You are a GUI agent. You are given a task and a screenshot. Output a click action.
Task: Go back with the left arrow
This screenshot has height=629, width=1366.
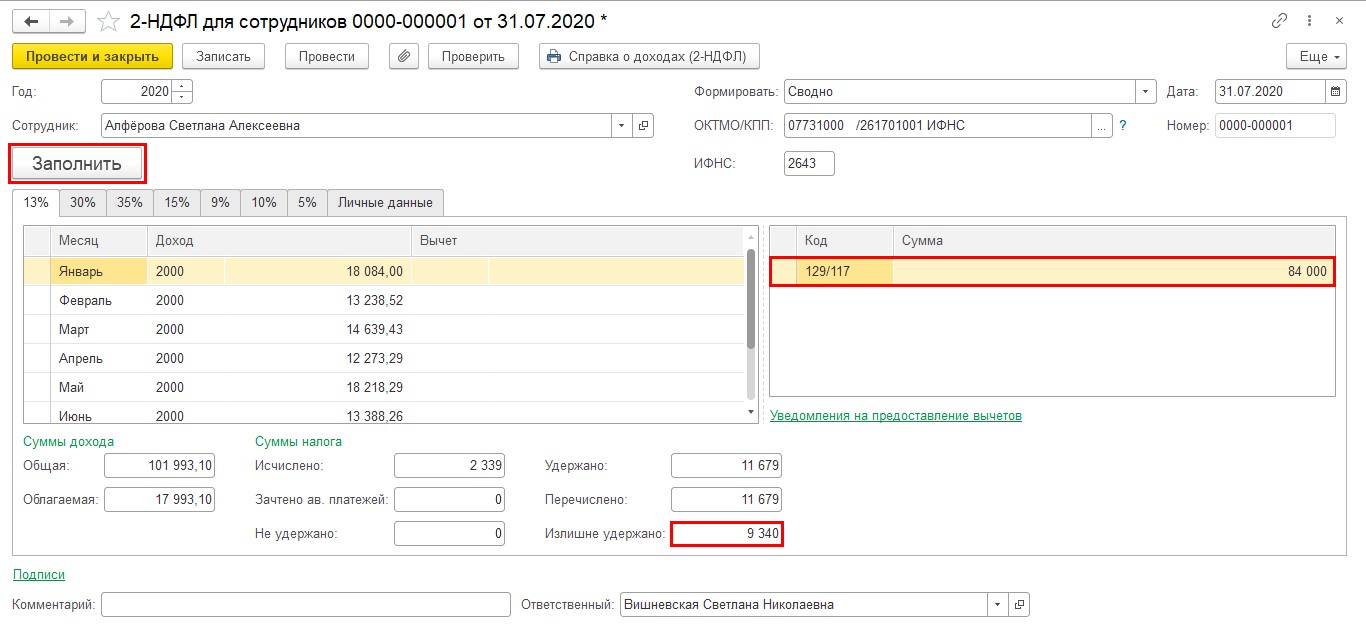31,20
